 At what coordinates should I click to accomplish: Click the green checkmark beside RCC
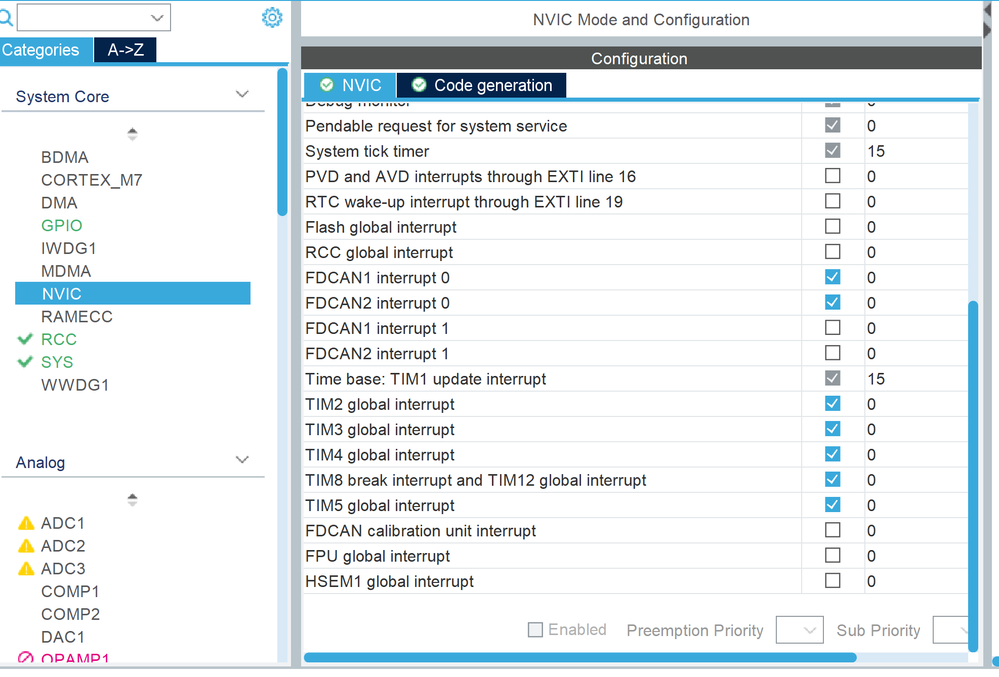[x=26, y=340]
